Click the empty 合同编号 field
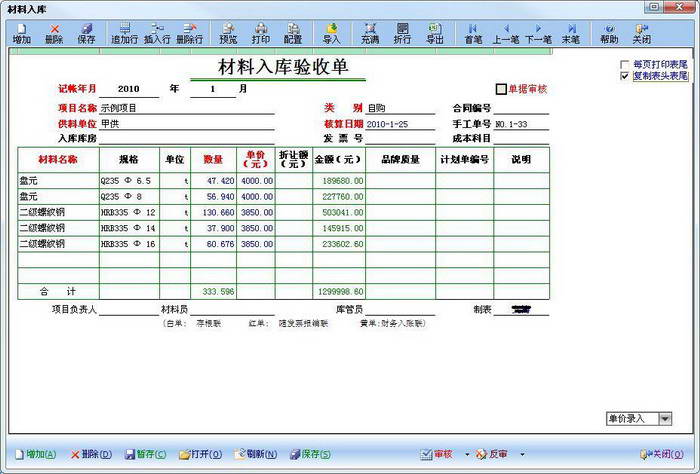 pos(521,108)
